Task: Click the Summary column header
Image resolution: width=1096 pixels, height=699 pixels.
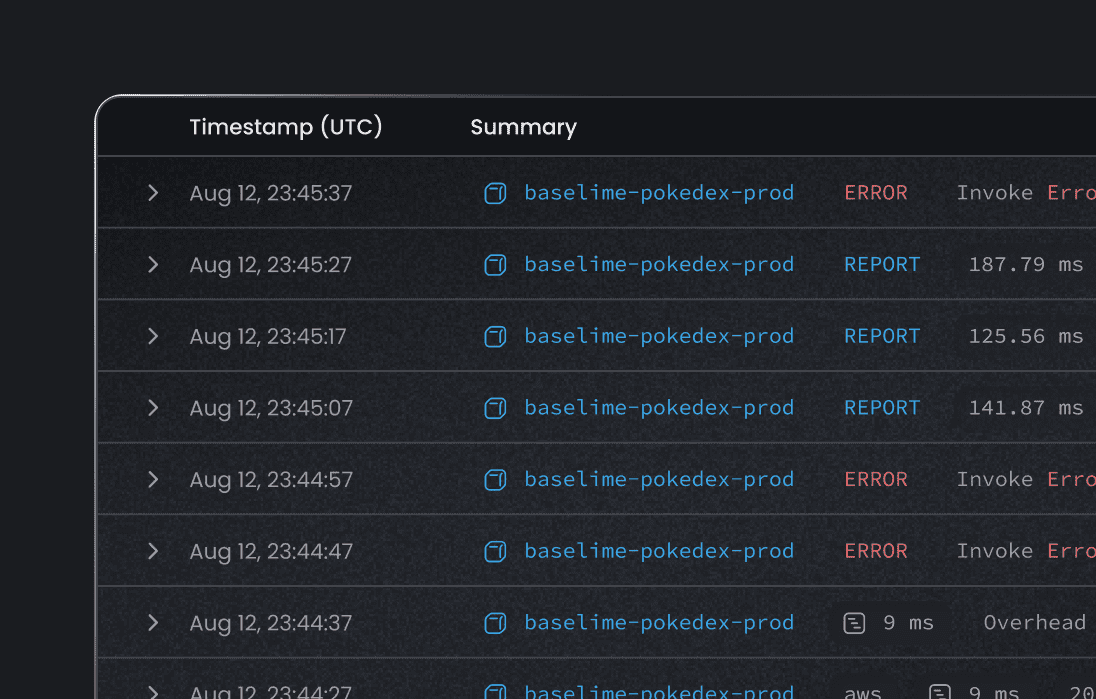Action: tap(523, 127)
